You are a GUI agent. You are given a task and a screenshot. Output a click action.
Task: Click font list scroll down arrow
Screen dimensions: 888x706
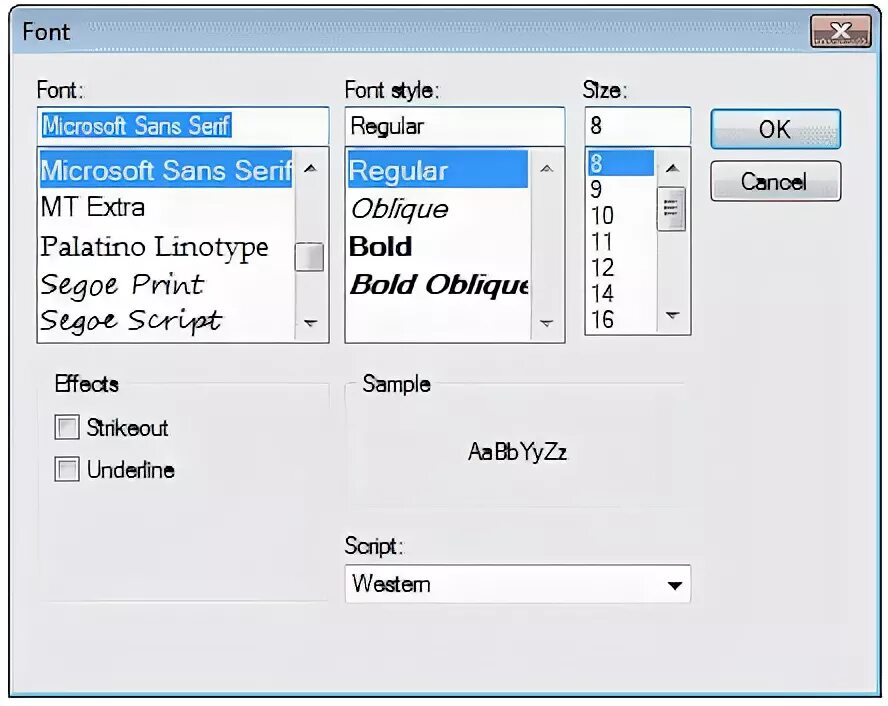[x=310, y=323]
